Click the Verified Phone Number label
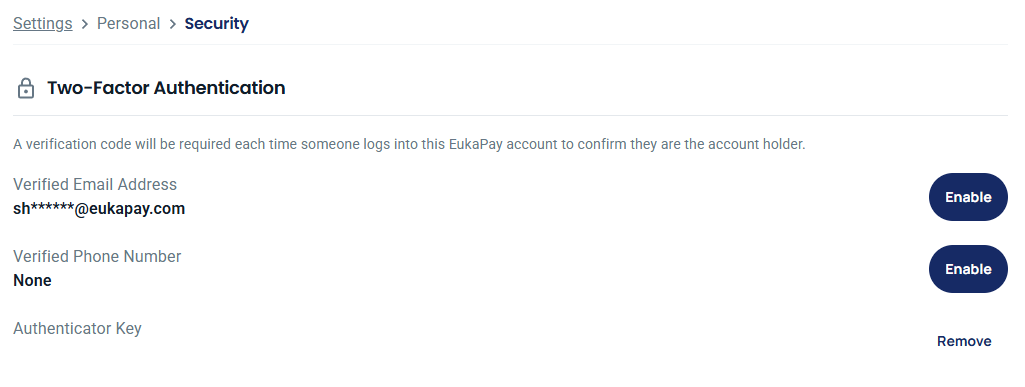Screen dimensions: 1025x387 [97, 256]
